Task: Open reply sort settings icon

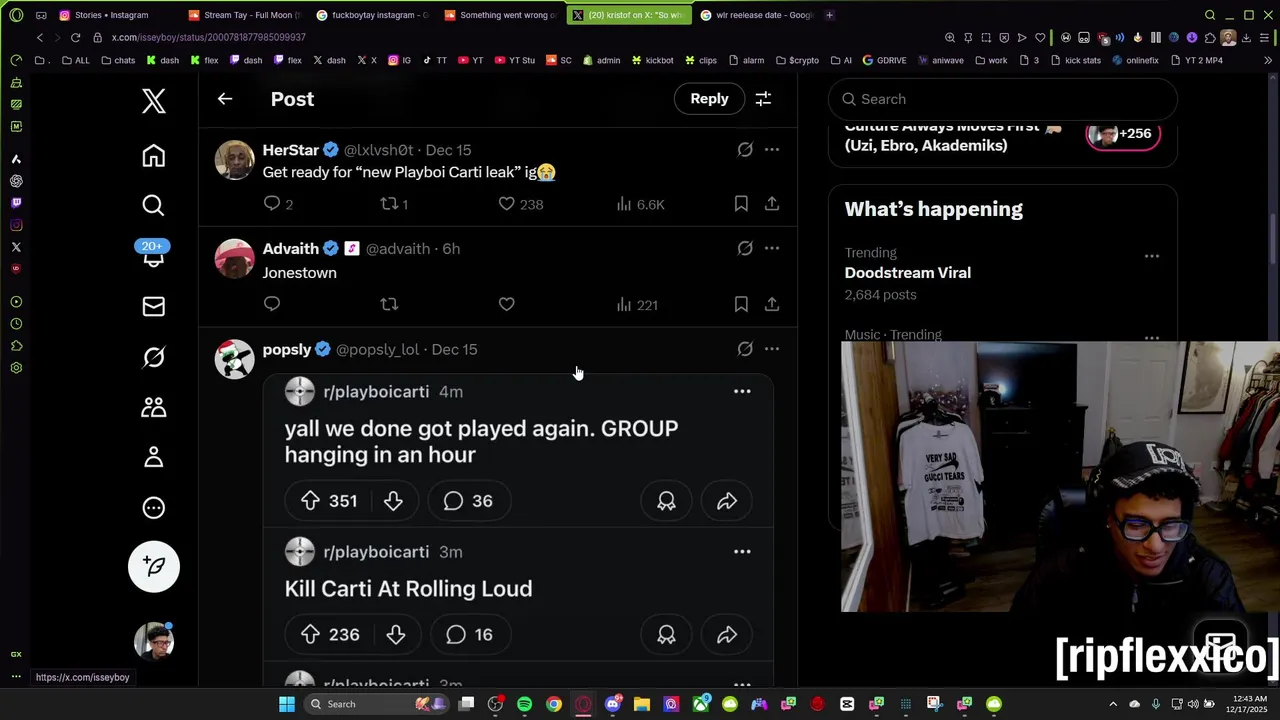Action: tap(763, 99)
